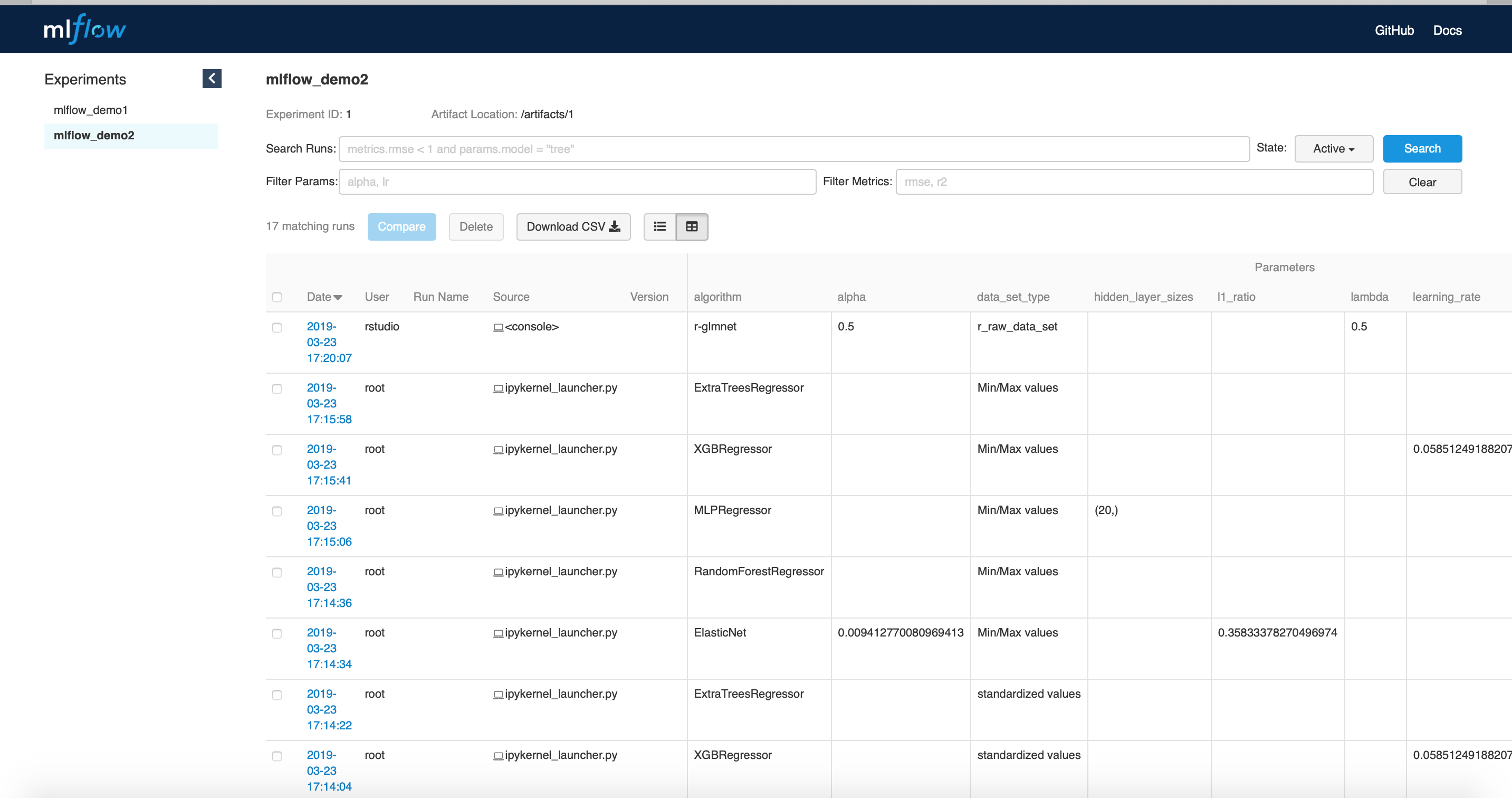Image resolution: width=1512 pixels, height=798 pixels.
Task: Click laptop icon of the MLPRegressor run source
Action: coord(499,511)
